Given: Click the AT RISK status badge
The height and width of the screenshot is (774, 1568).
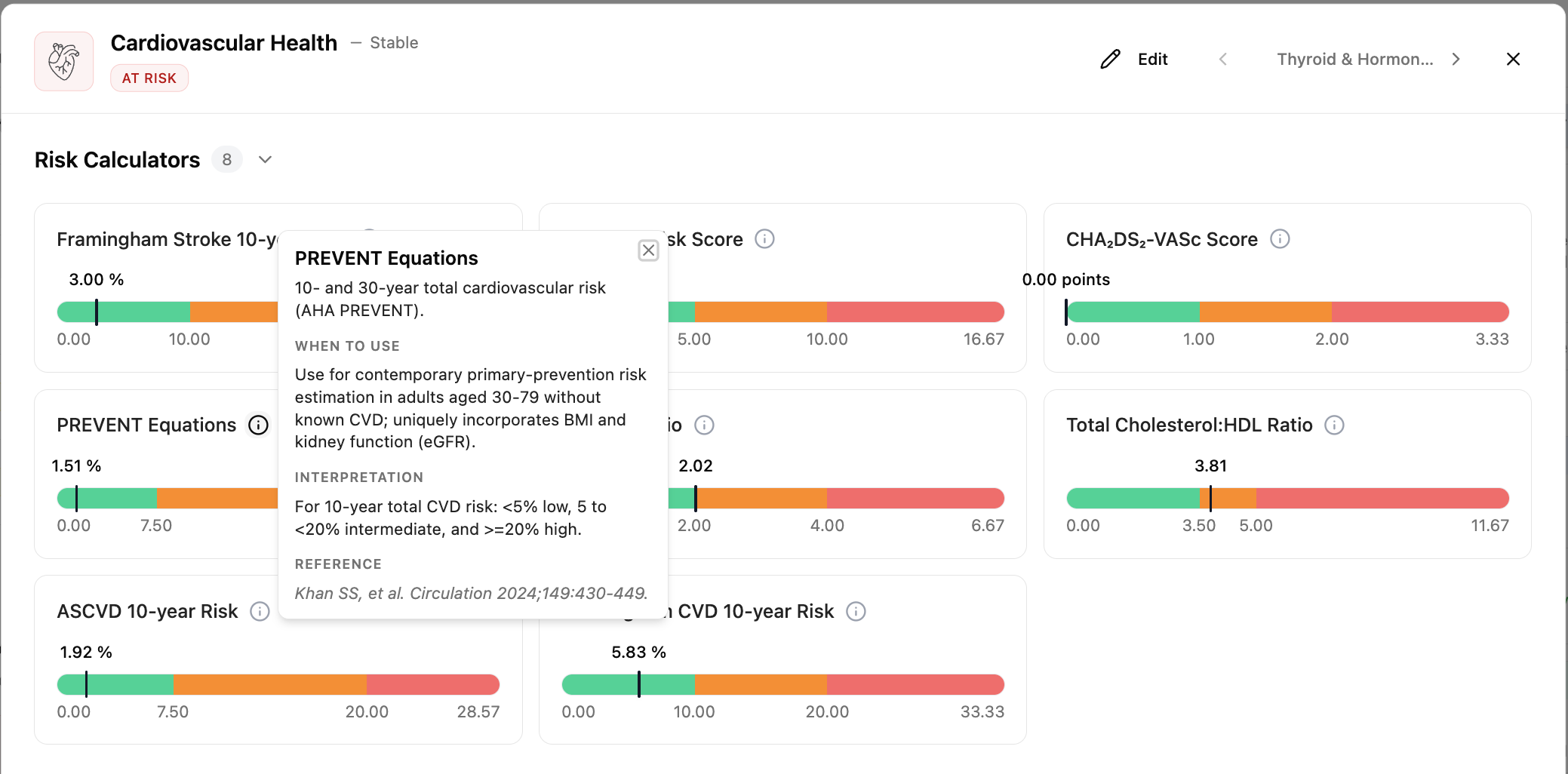Looking at the screenshot, I should click(x=149, y=78).
